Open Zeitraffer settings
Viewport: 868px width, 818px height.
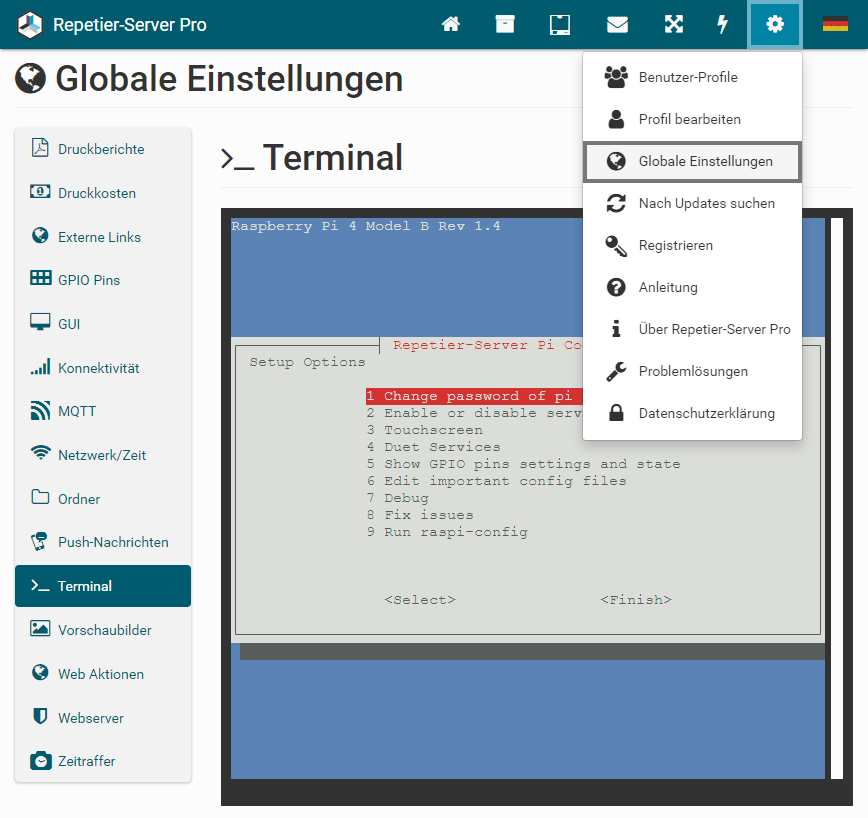[103, 761]
